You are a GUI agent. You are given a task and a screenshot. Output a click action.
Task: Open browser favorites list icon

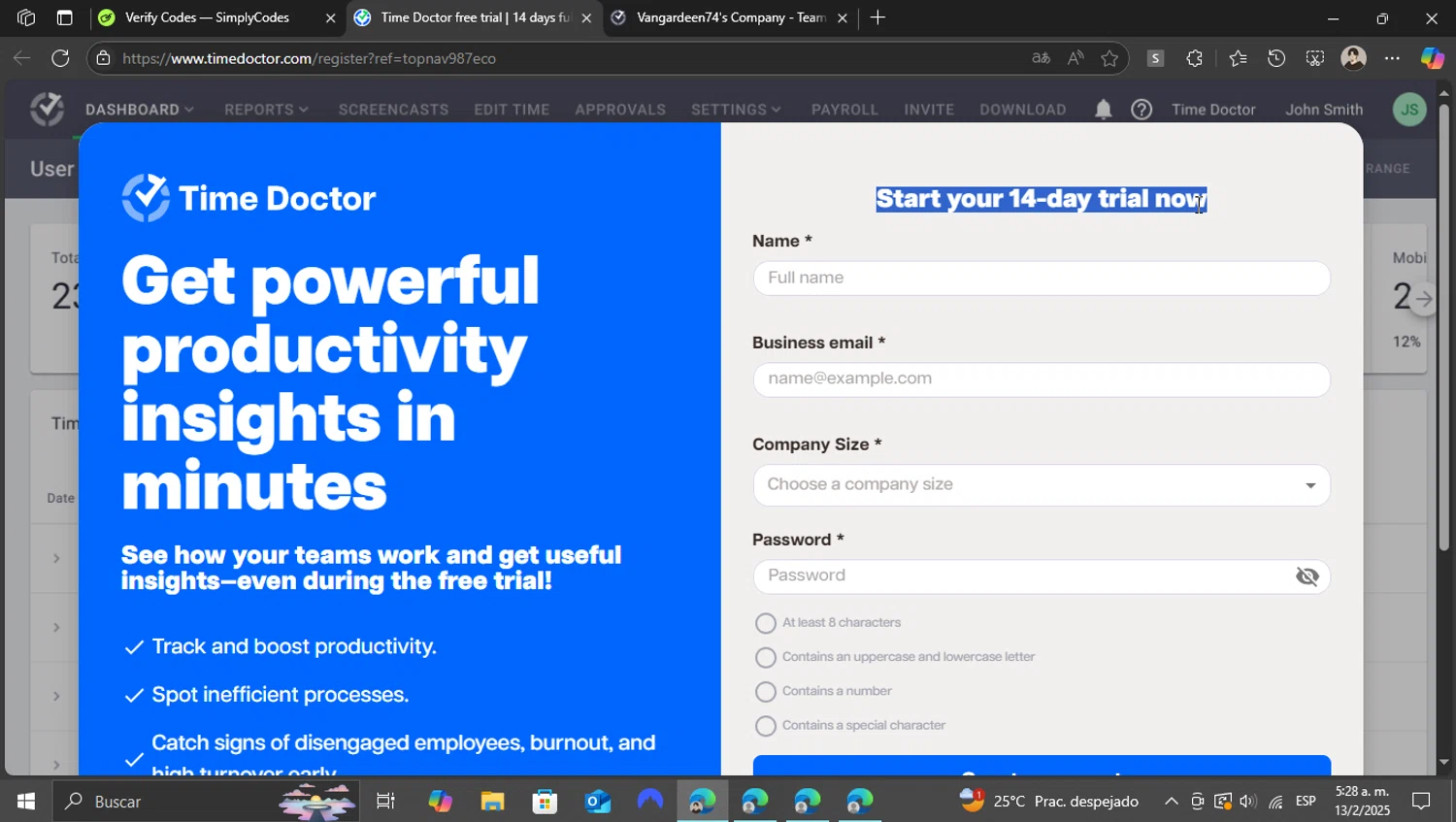1238,58
